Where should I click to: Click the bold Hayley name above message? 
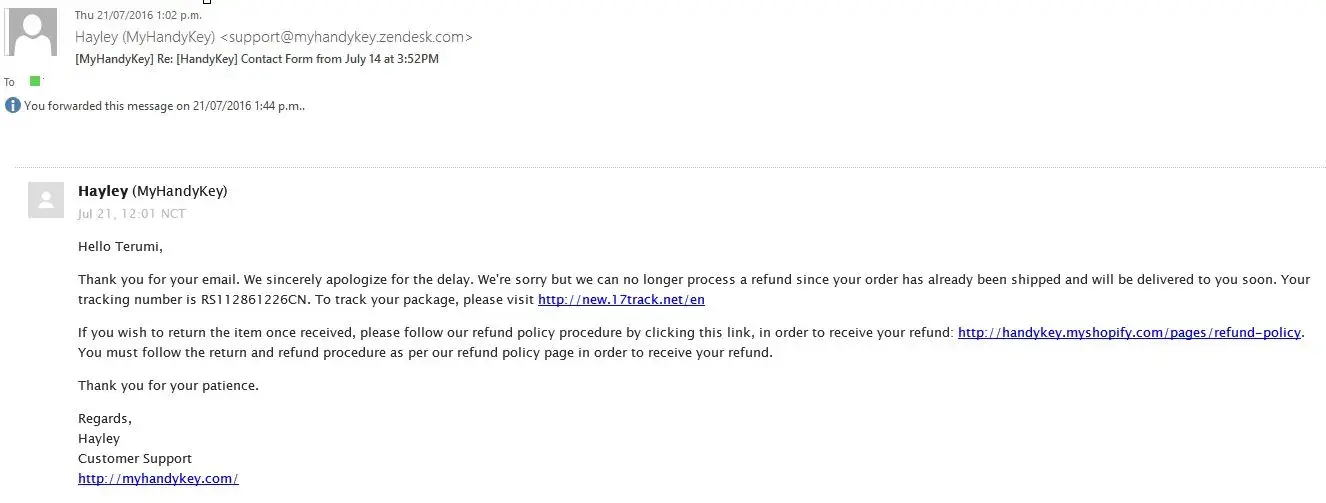click(103, 191)
